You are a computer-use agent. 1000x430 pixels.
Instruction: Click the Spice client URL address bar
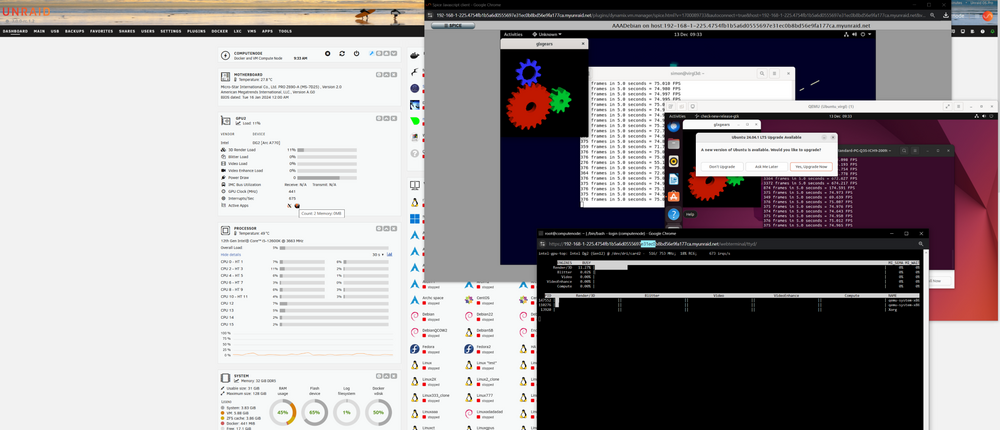click(689, 15)
